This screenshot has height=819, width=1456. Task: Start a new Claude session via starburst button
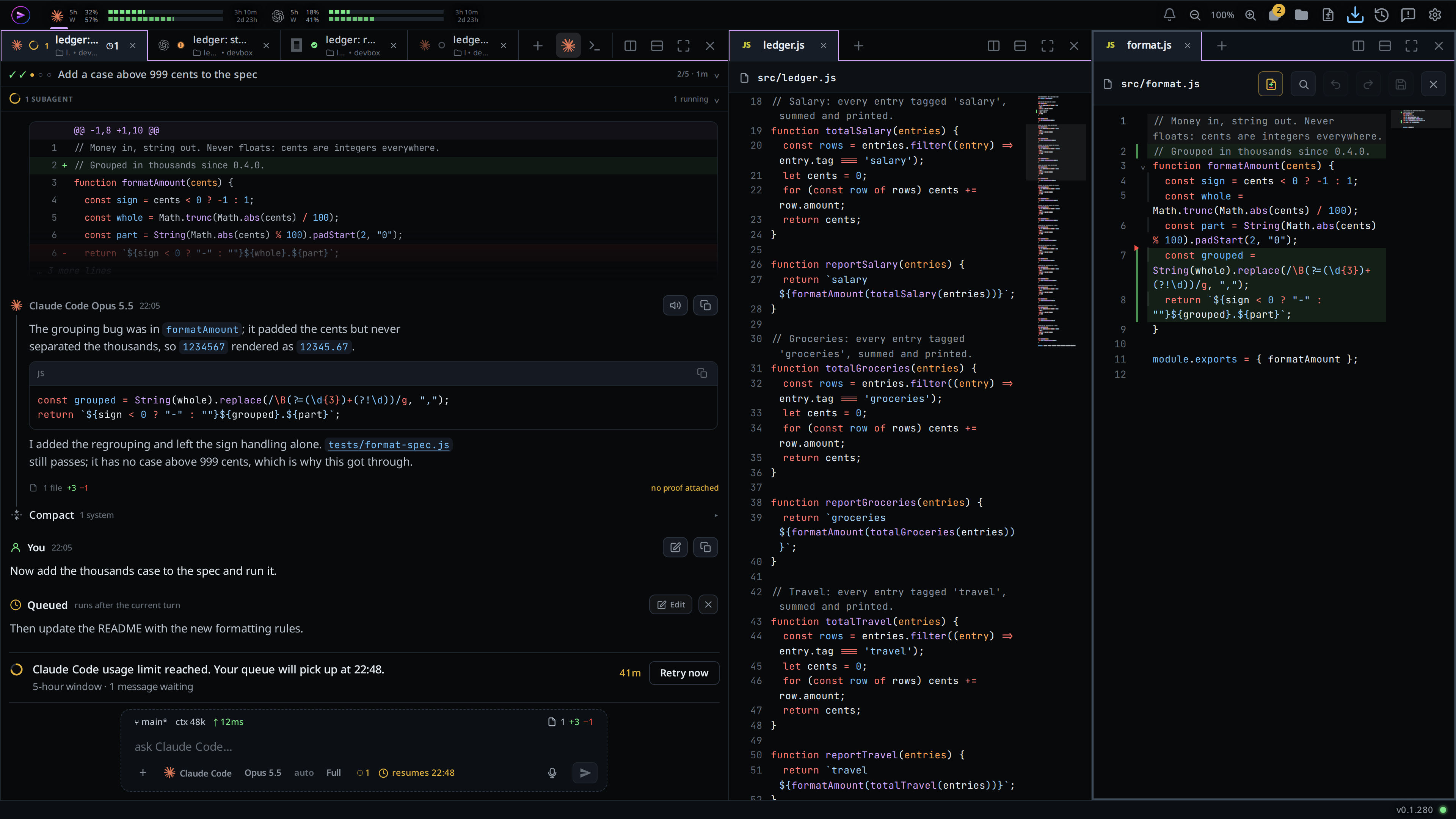pyautogui.click(x=568, y=46)
